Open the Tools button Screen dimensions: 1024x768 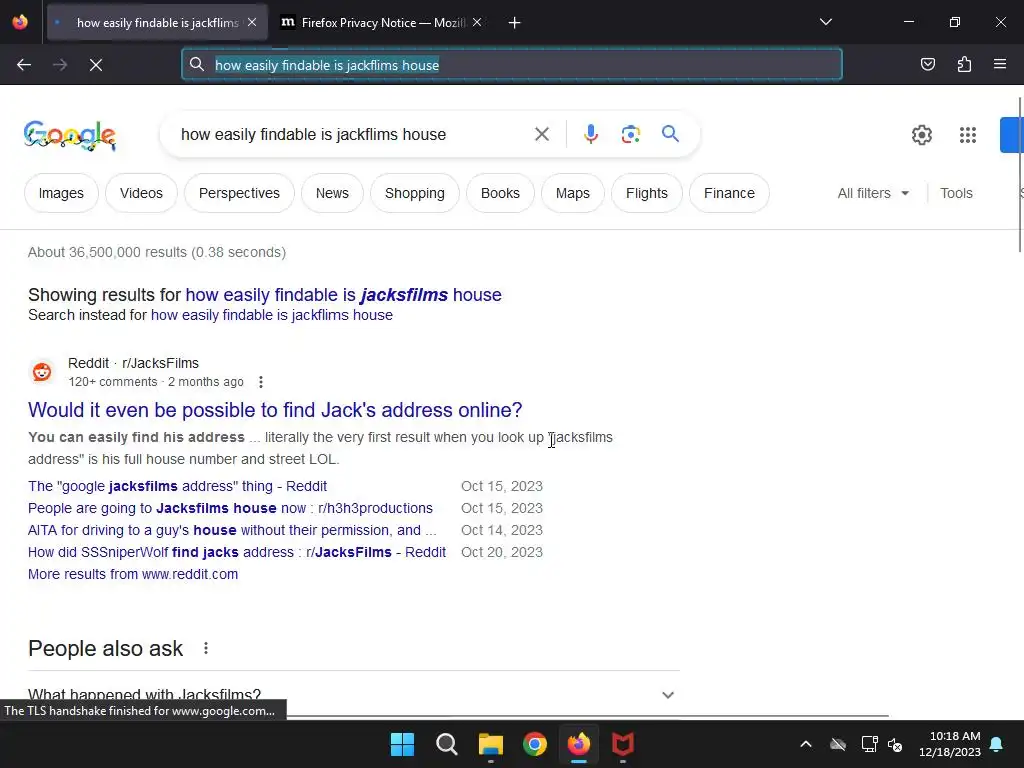(956, 193)
